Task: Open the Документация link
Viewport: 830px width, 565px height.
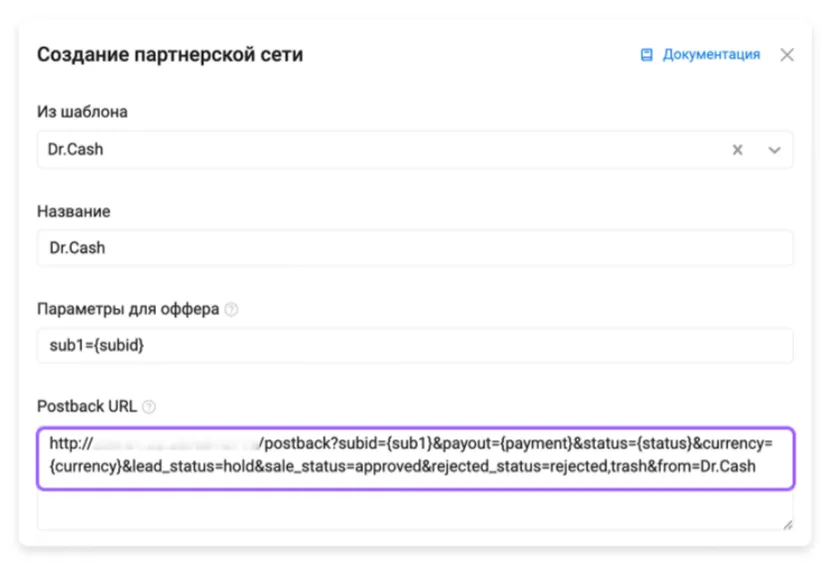Action: coord(711,55)
